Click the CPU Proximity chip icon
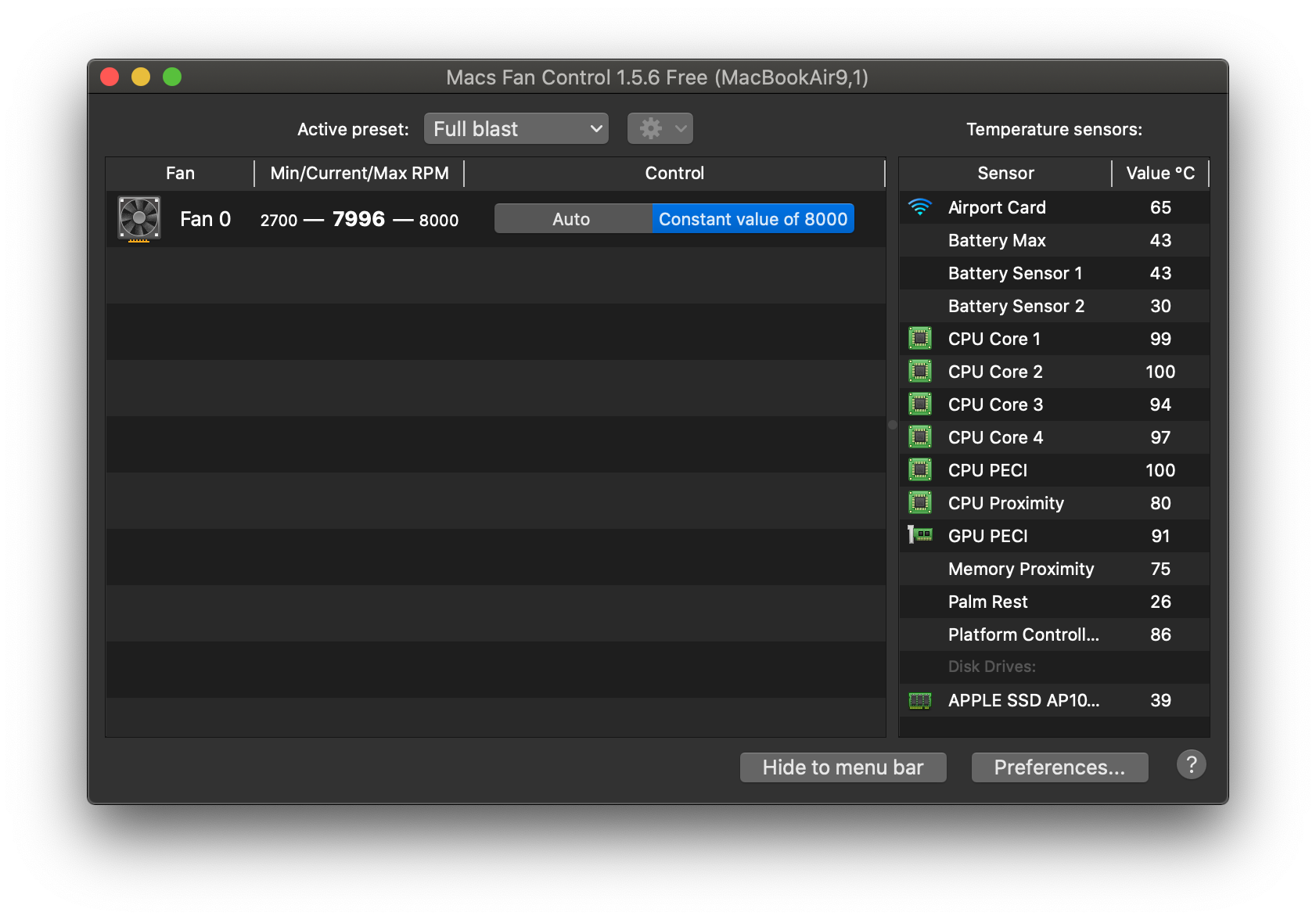The width and height of the screenshot is (1316, 920). [920, 503]
